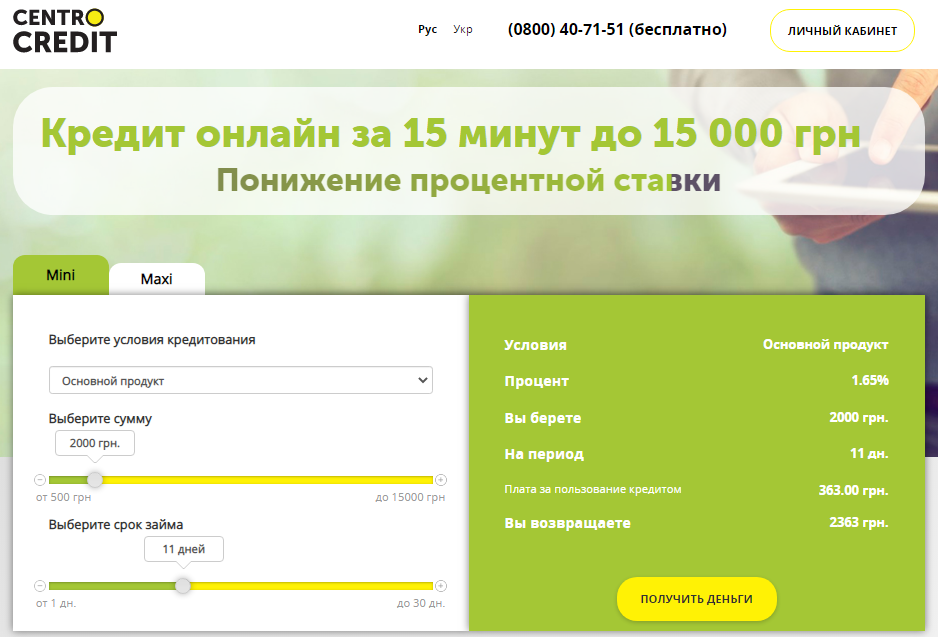This screenshot has height=637, width=938.
Task: Click the 2363 грн. repayment value
Action: coord(859,522)
